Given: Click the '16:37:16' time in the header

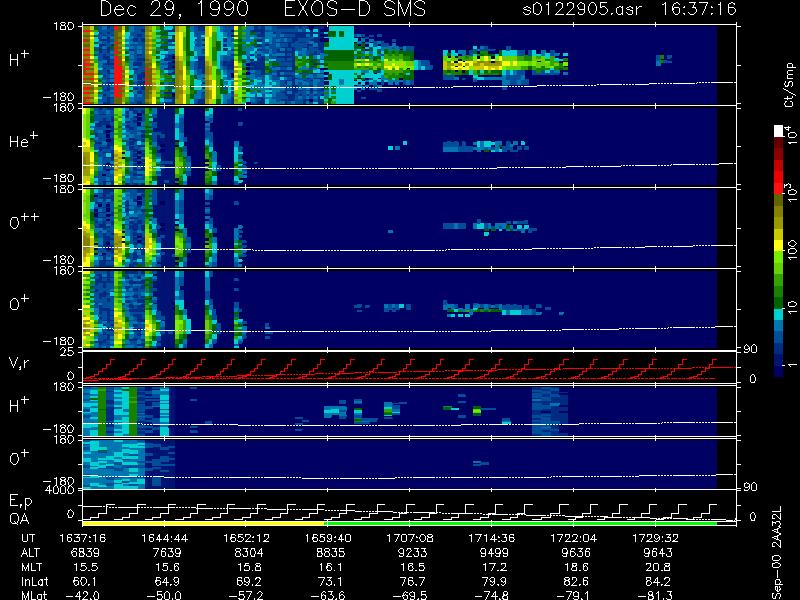Looking at the screenshot, I should click(x=698, y=9).
